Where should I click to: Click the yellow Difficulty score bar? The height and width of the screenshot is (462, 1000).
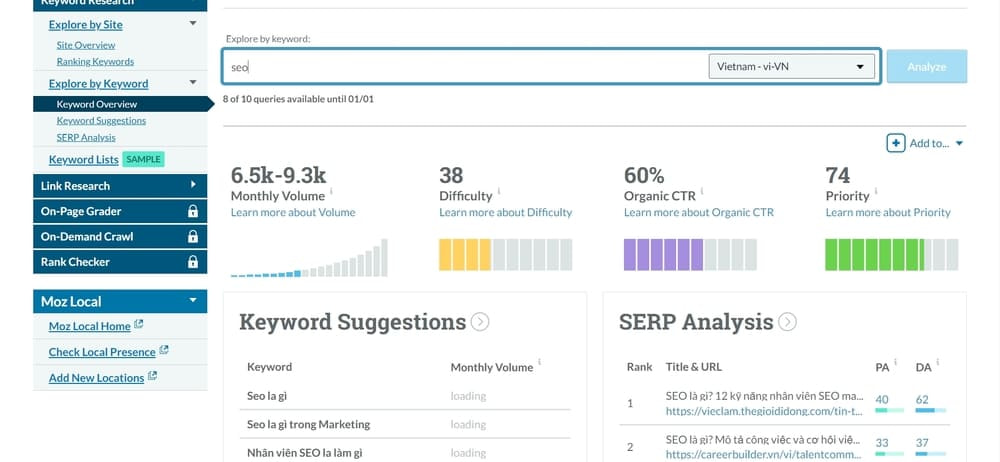pos(506,255)
